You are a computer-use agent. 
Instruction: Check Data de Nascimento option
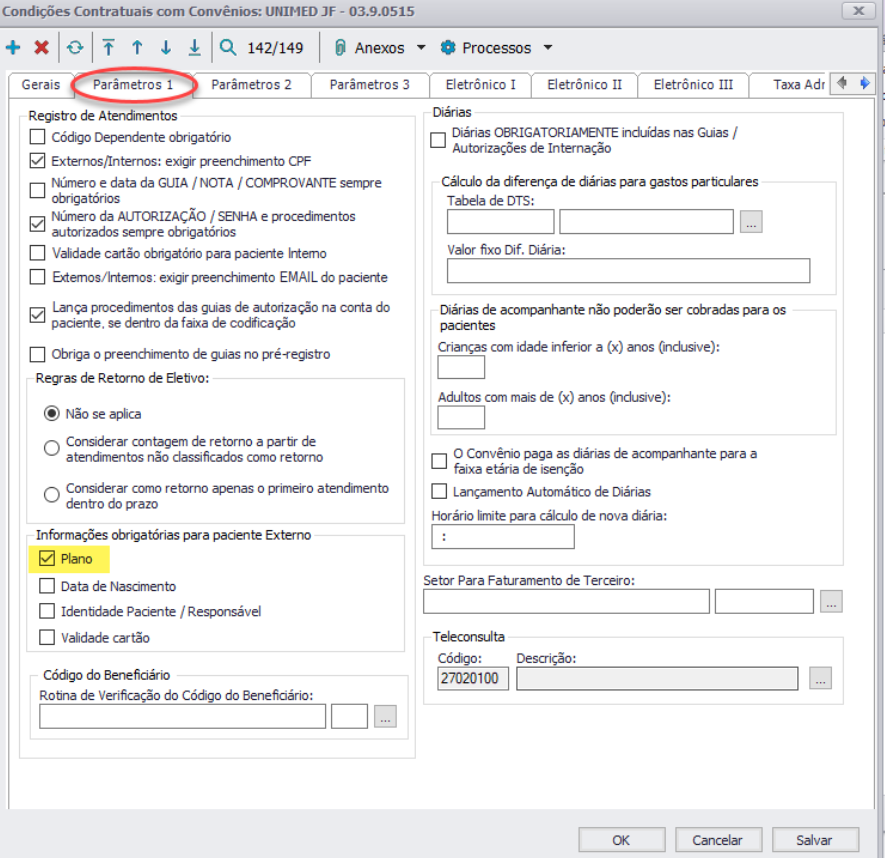[x=47, y=586]
